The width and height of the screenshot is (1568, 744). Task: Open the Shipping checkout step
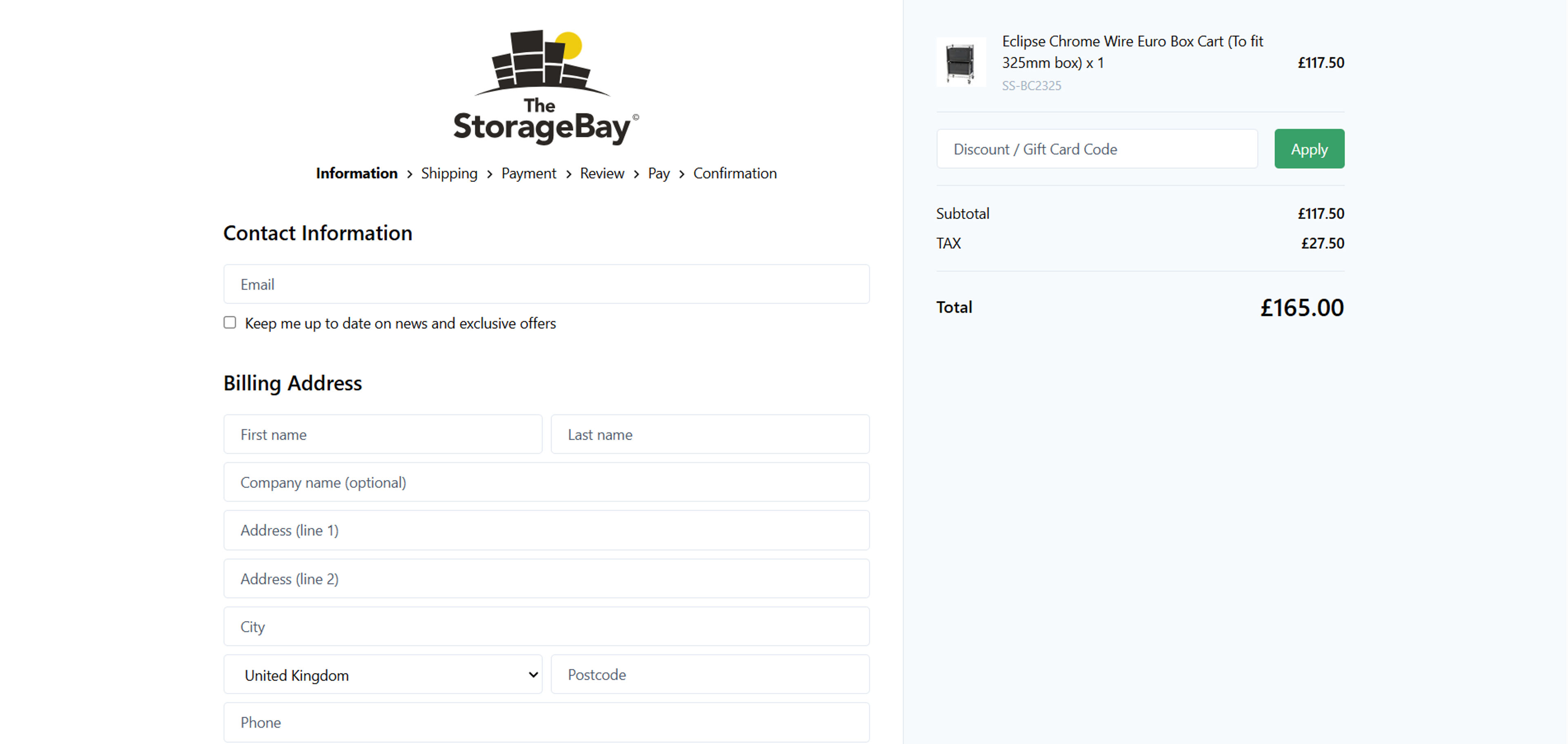[449, 174]
